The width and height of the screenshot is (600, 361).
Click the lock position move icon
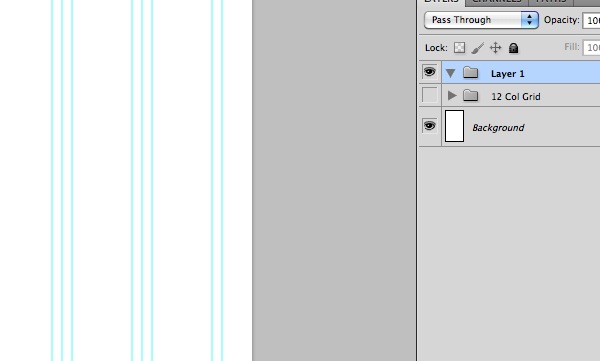496,48
